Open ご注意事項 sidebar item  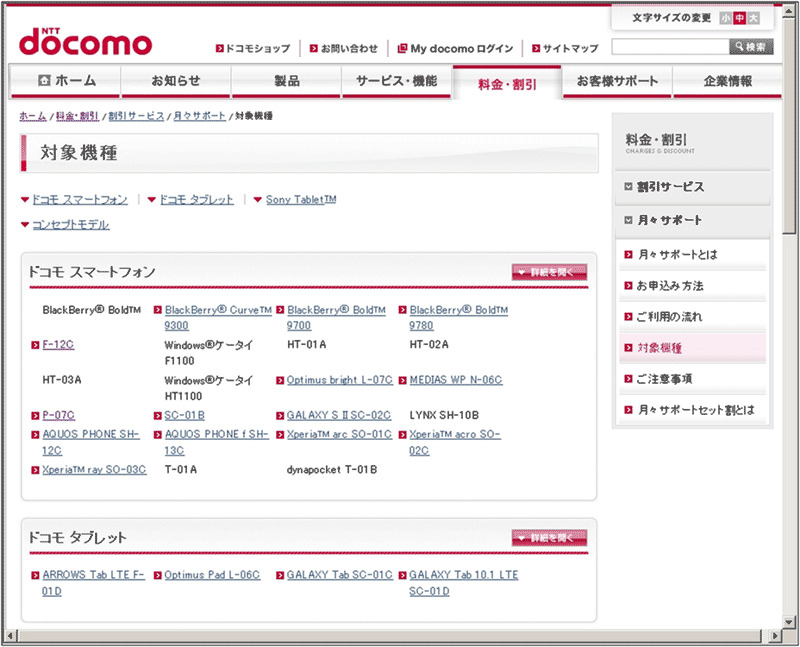[x=692, y=379]
